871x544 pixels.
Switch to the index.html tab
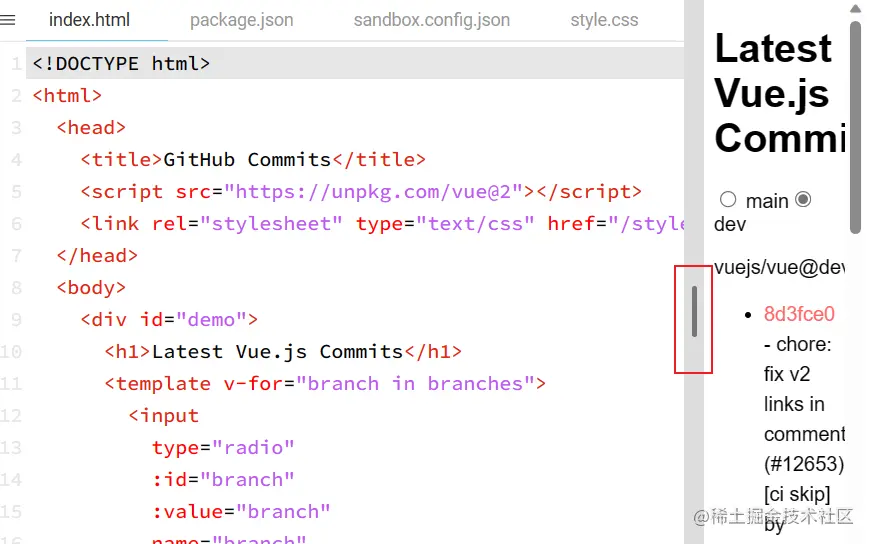click(89, 20)
